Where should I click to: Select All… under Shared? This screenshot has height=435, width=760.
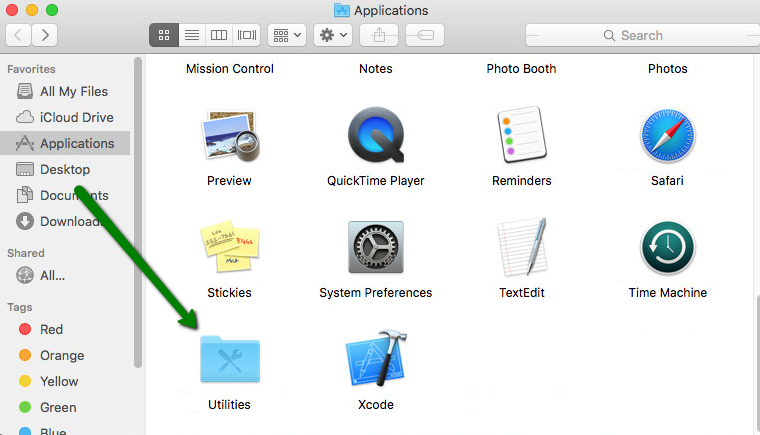(65, 275)
